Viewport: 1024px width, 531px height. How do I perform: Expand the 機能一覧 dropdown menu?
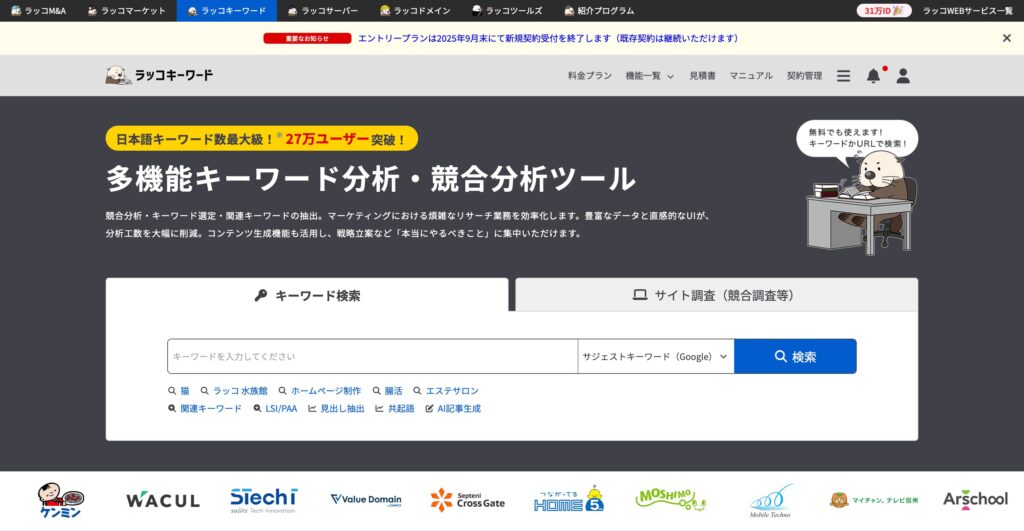pos(649,76)
